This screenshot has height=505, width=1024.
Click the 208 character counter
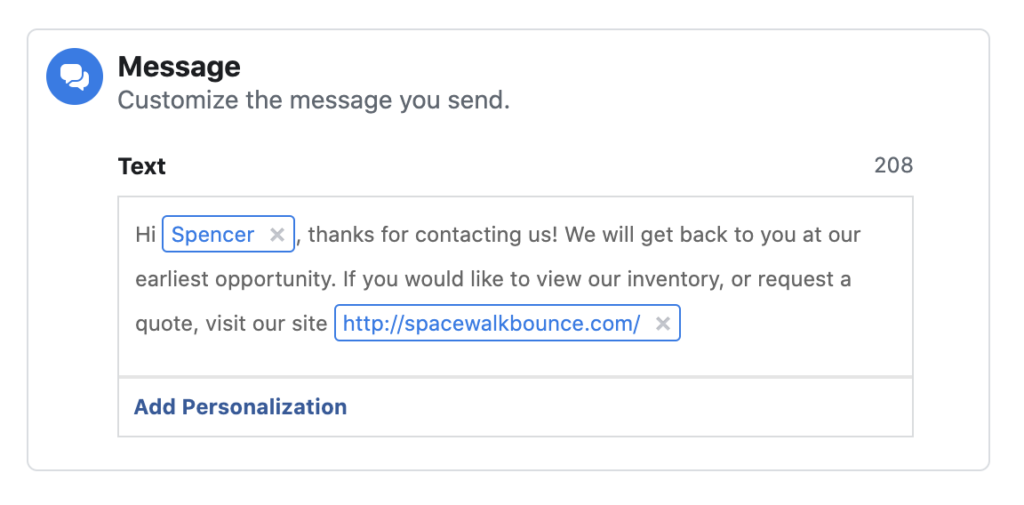tap(893, 165)
